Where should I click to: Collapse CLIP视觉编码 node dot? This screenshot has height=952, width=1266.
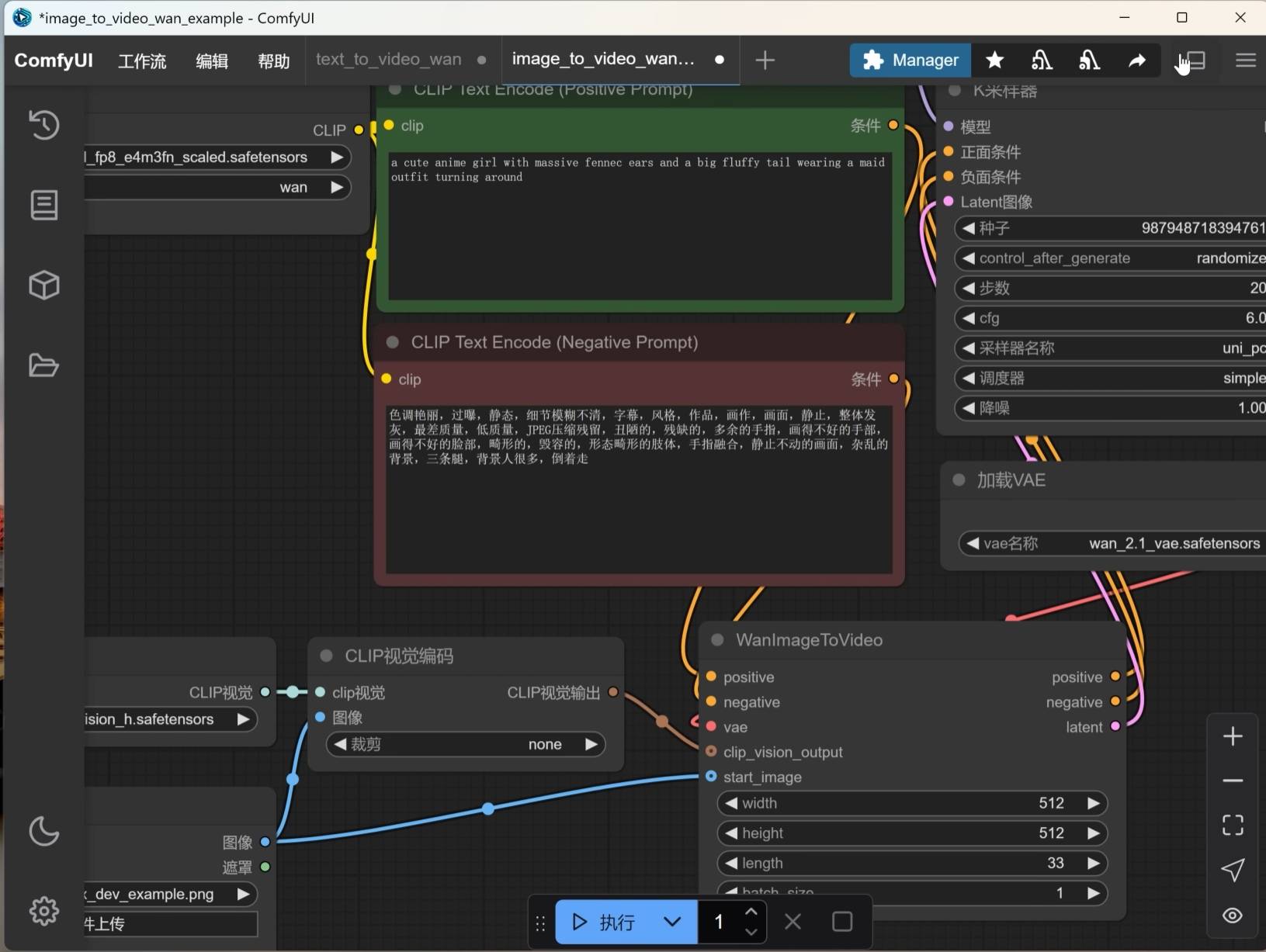tap(326, 656)
